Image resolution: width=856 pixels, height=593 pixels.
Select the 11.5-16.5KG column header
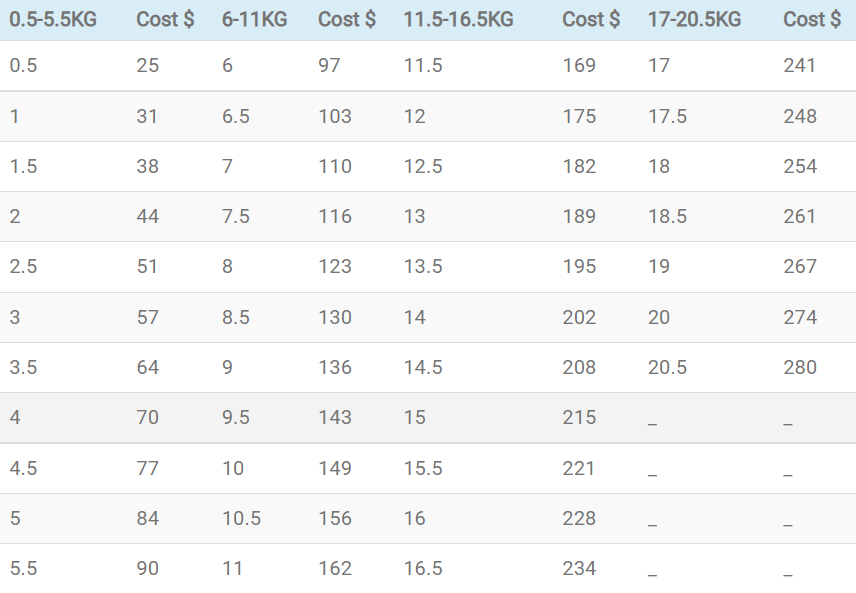coord(458,19)
